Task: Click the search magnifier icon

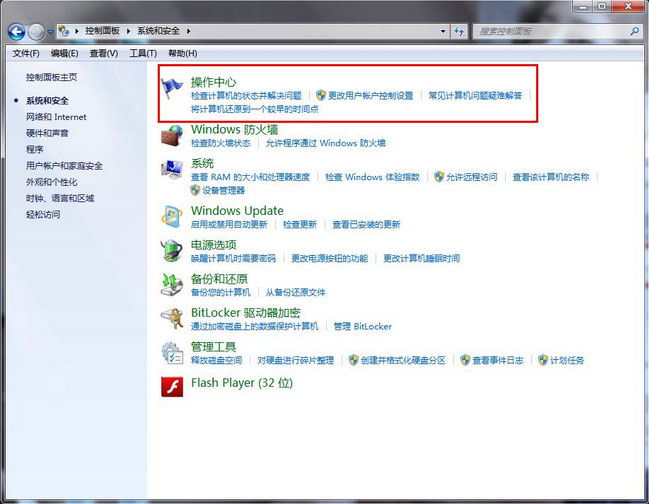Action: pos(635,31)
